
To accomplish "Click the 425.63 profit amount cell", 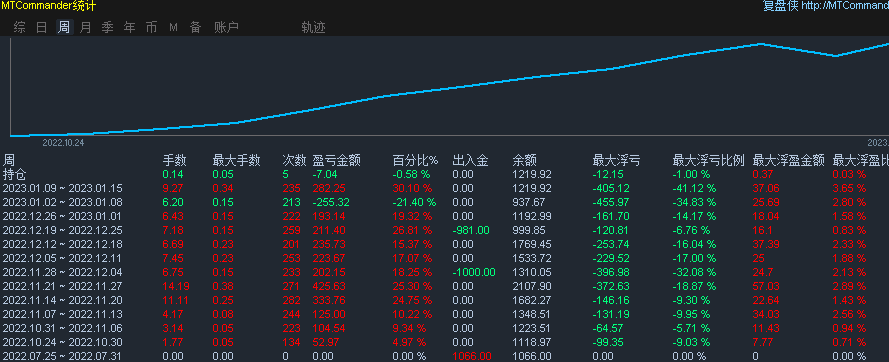I will click(329, 287).
